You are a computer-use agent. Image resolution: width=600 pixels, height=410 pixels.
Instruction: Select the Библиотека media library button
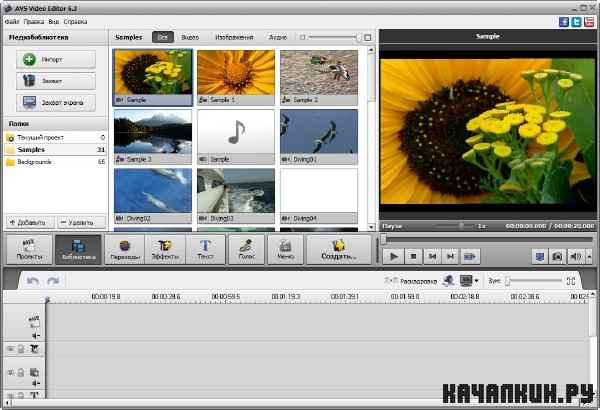pyautogui.click(x=78, y=250)
